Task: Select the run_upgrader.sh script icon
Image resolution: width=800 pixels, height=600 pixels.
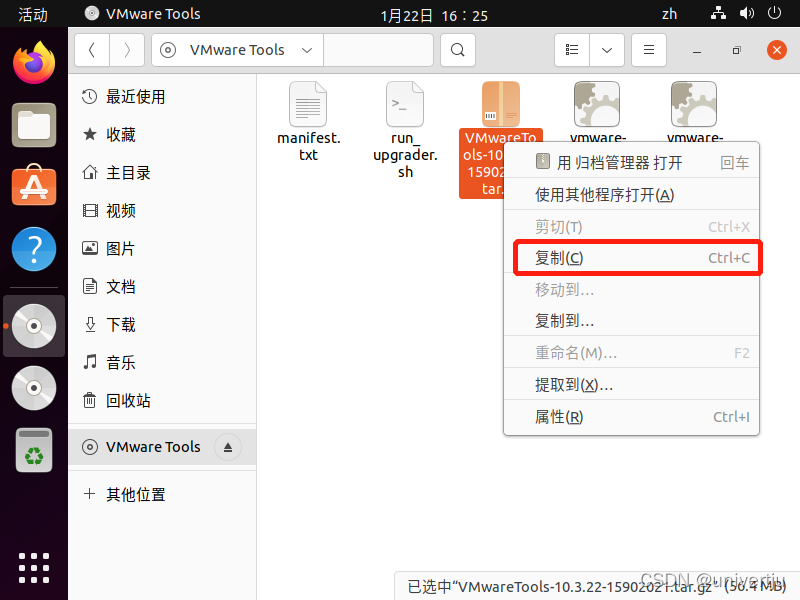Action: [x=405, y=104]
